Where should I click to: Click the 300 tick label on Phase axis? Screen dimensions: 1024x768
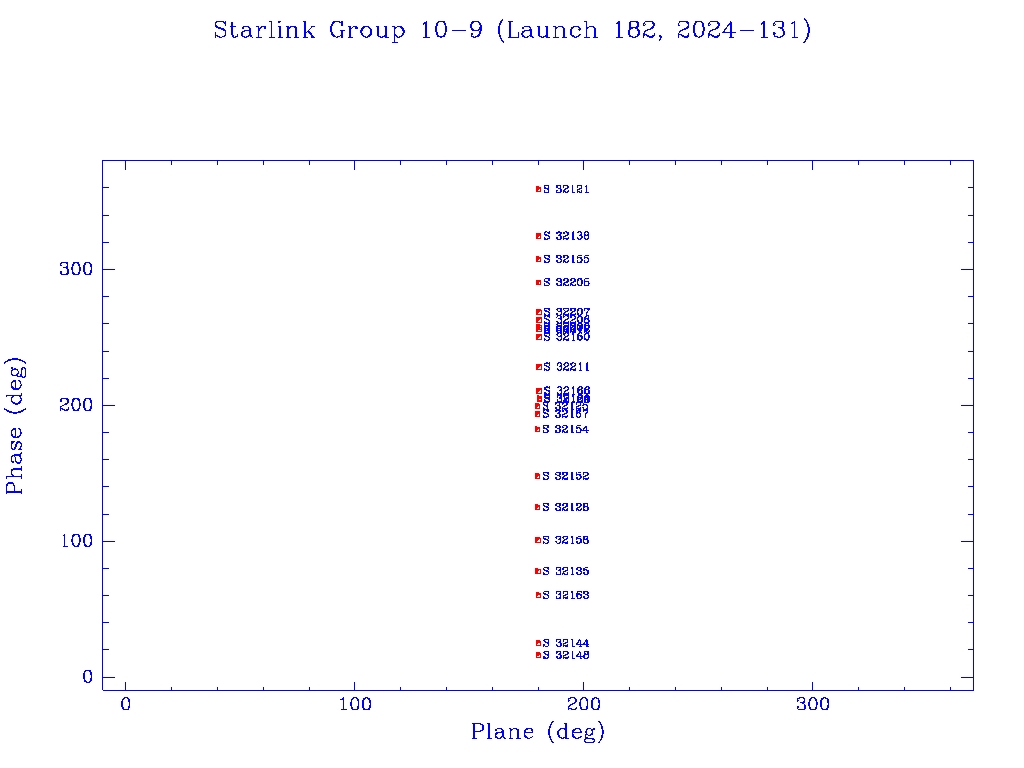pyautogui.click(x=76, y=269)
